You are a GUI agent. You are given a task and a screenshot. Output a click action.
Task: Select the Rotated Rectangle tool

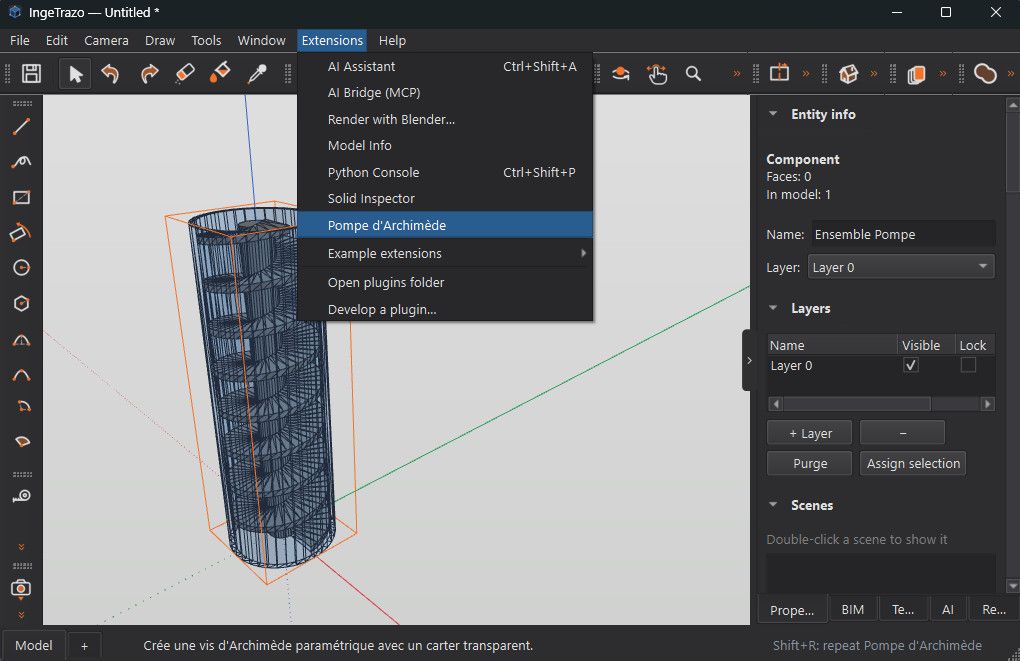point(21,232)
